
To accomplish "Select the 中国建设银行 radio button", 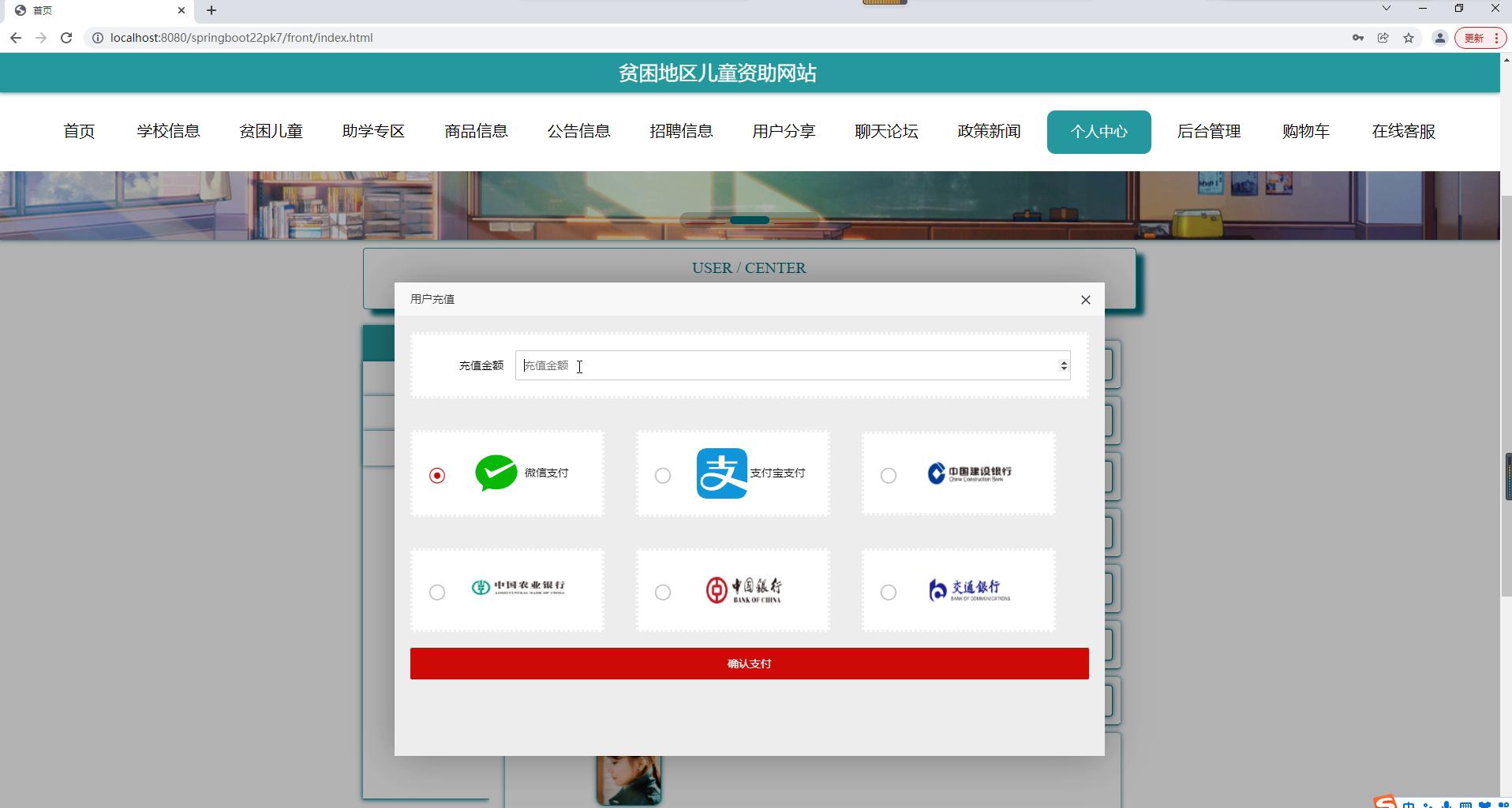I will point(889,475).
